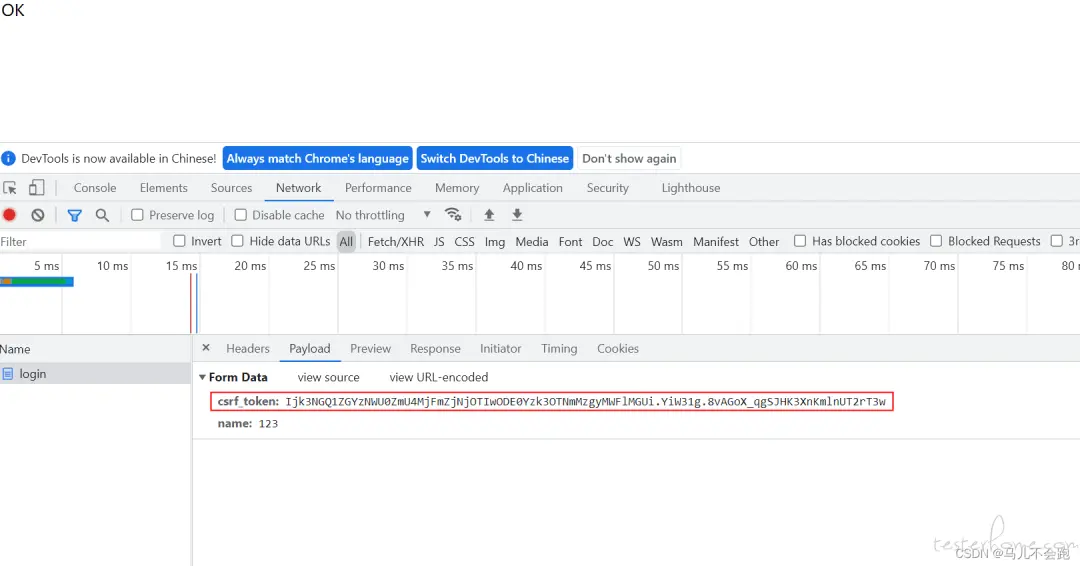Screen dimensions: 1080x566
Task: Select the Payload detail tab
Action: coord(310,348)
